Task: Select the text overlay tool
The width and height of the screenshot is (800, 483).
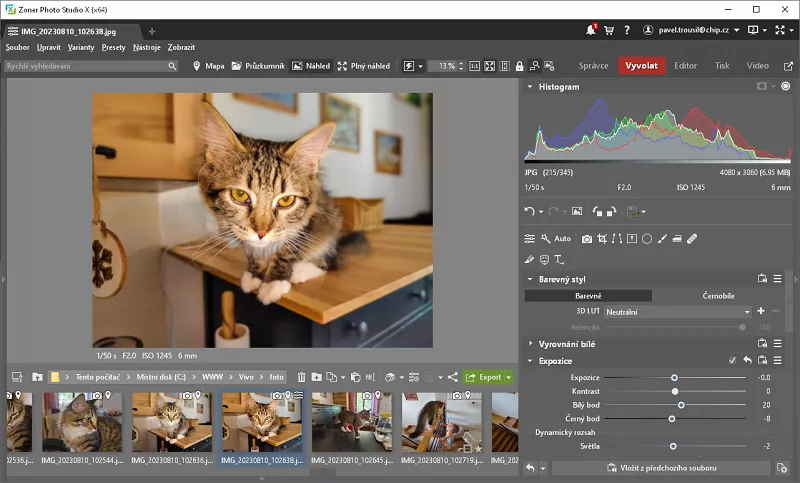Action: tap(559, 259)
